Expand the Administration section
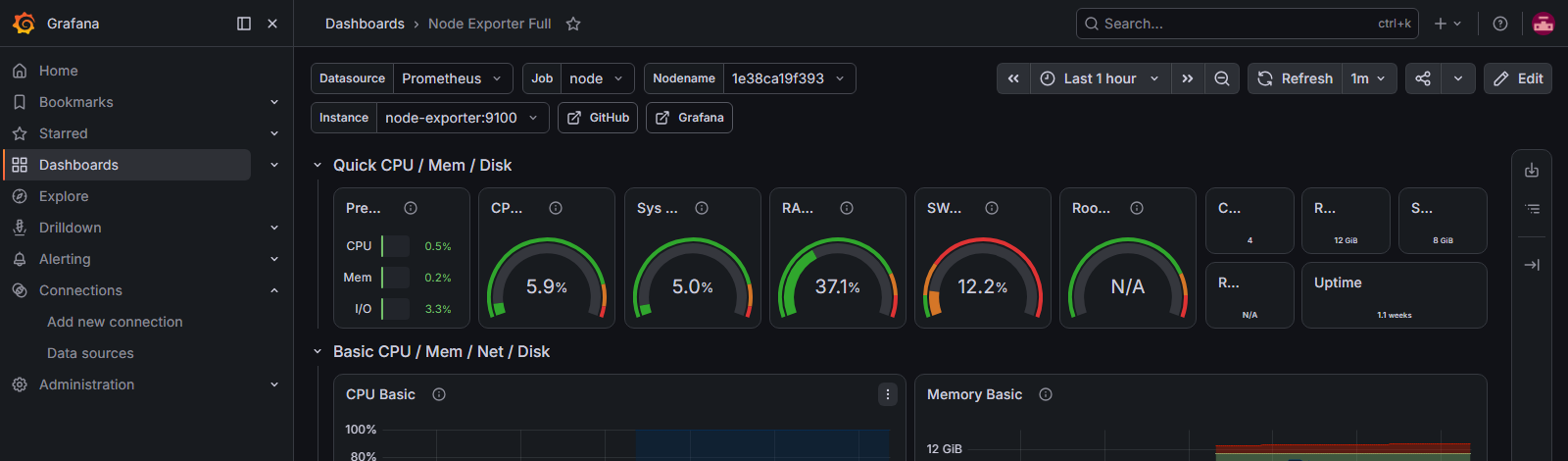1568x461 pixels. click(x=274, y=384)
